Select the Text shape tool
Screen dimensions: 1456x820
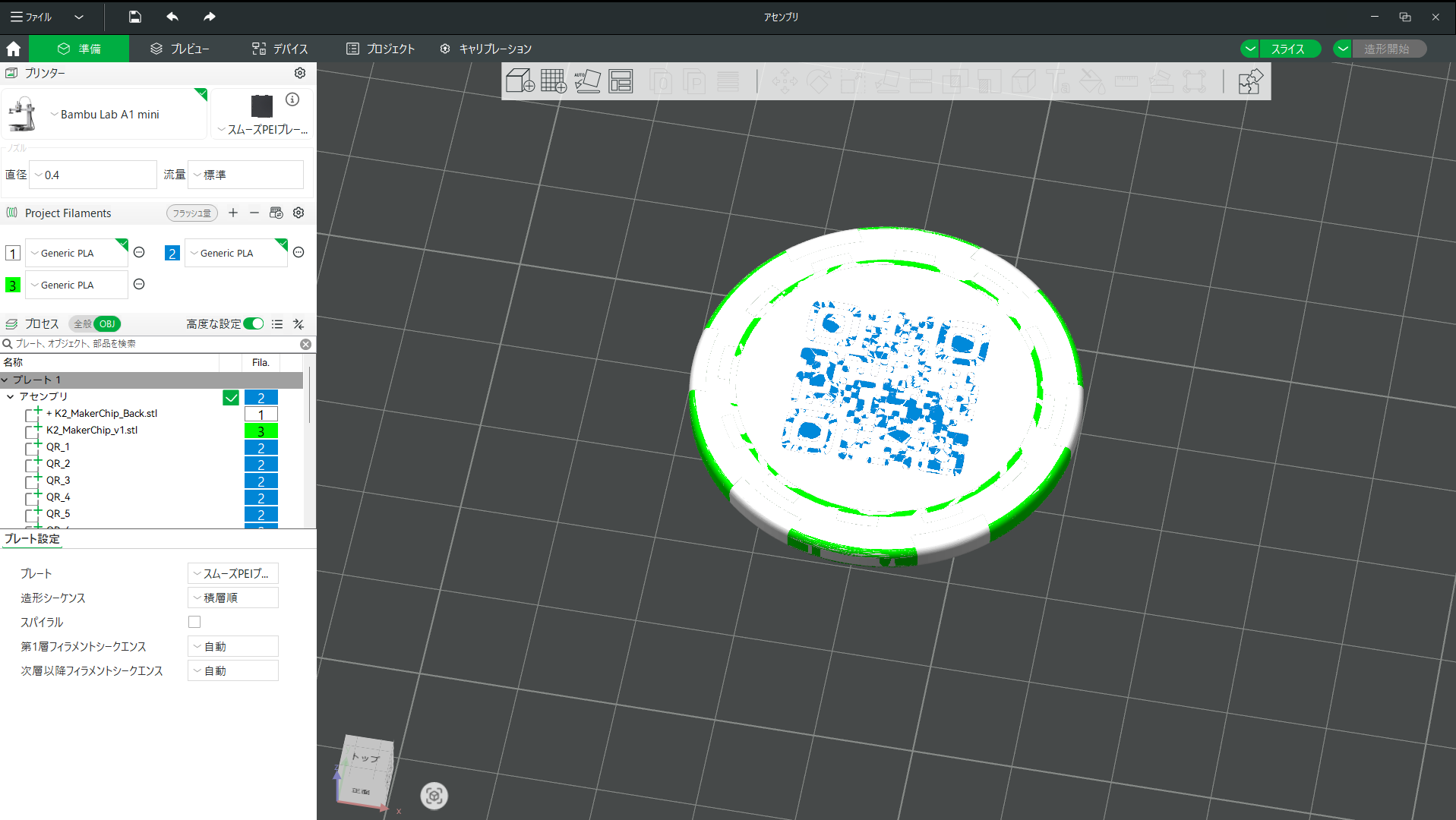(x=1058, y=81)
